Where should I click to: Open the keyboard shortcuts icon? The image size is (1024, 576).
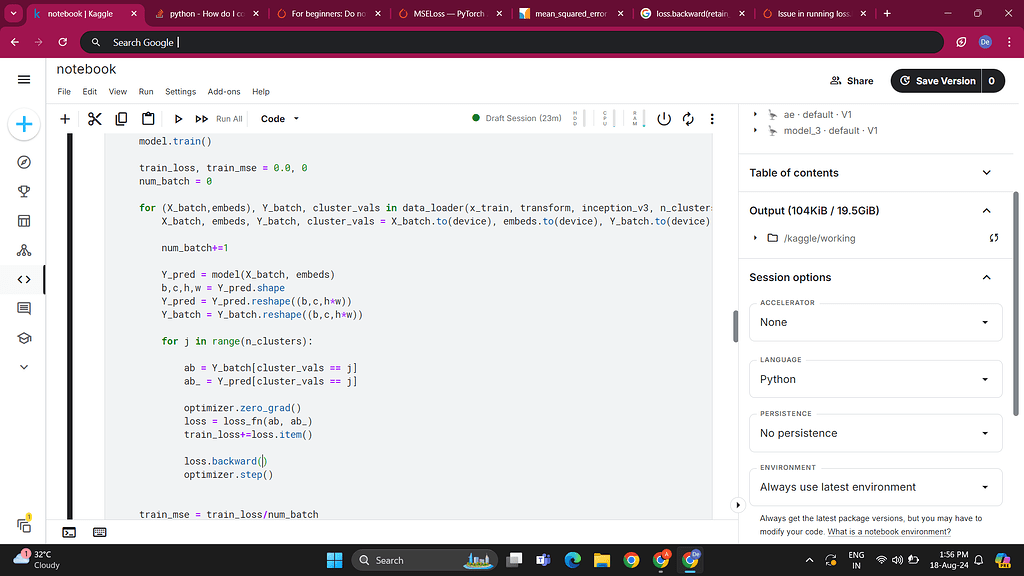[x=99, y=532]
